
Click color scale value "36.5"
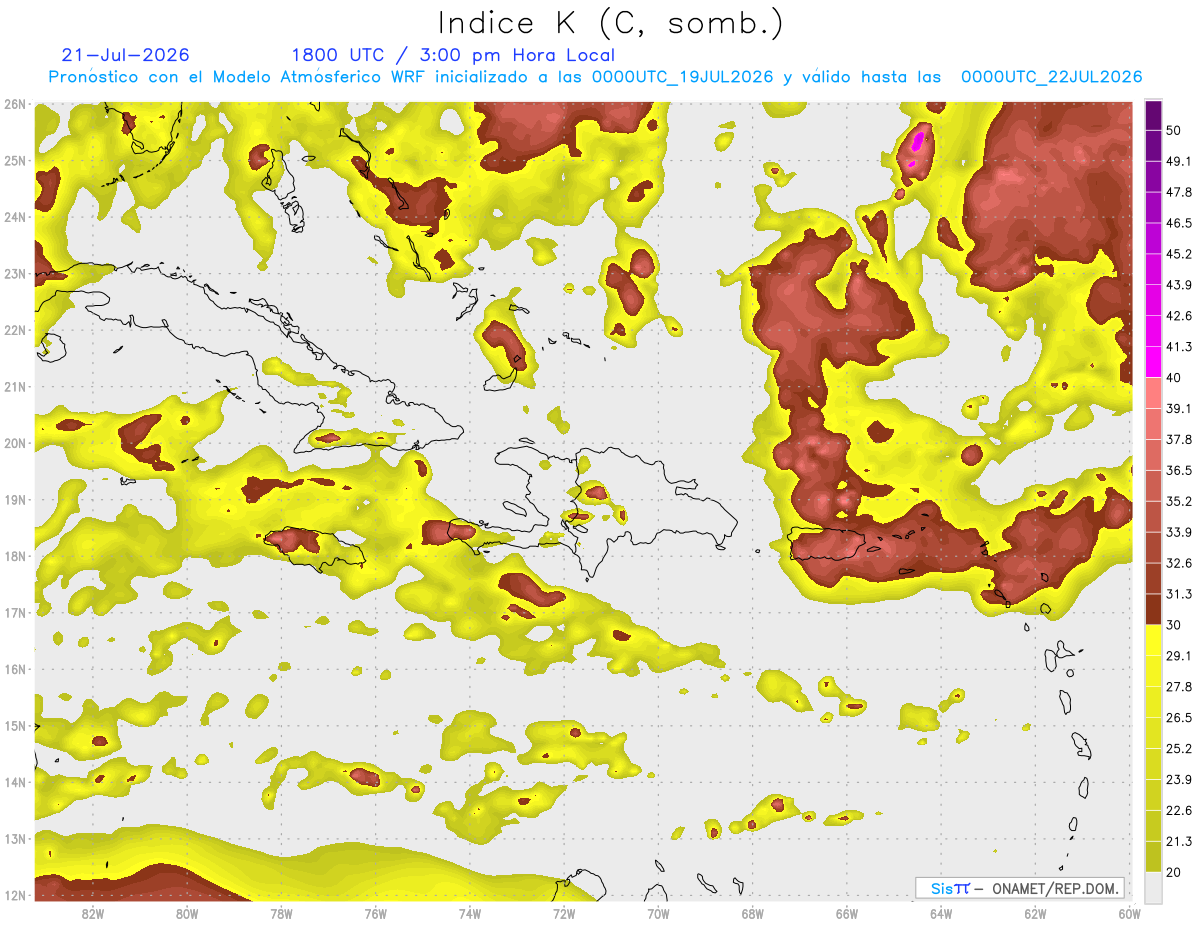click(x=1179, y=470)
